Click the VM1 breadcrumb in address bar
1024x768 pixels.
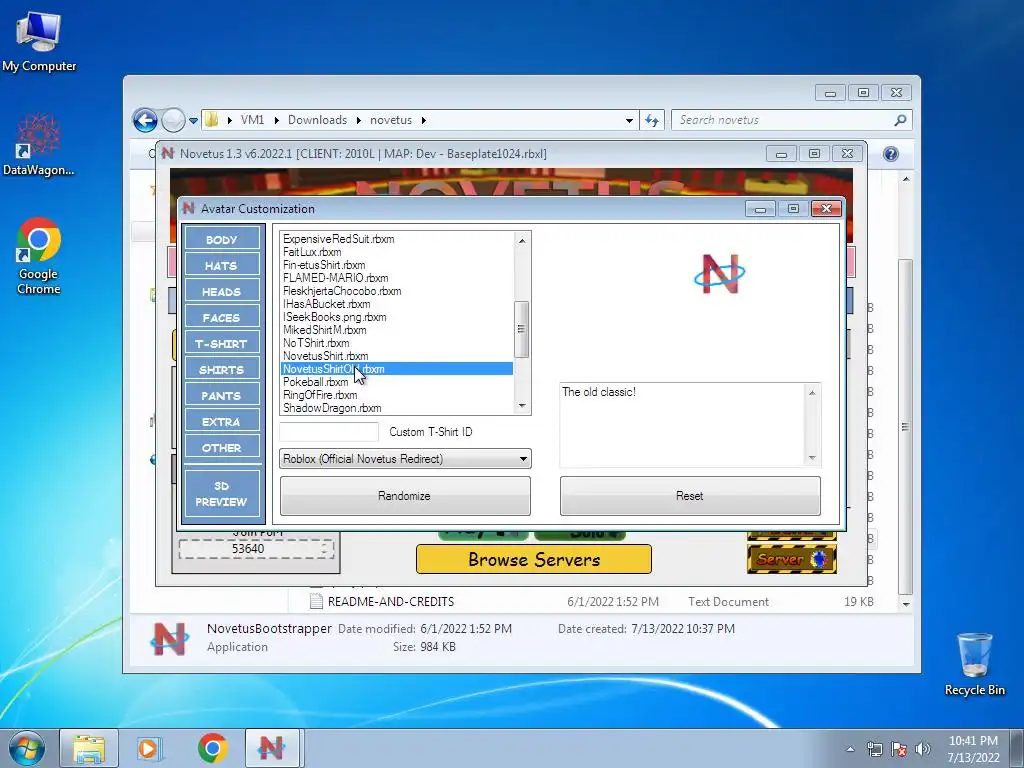(x=252, y=120)
